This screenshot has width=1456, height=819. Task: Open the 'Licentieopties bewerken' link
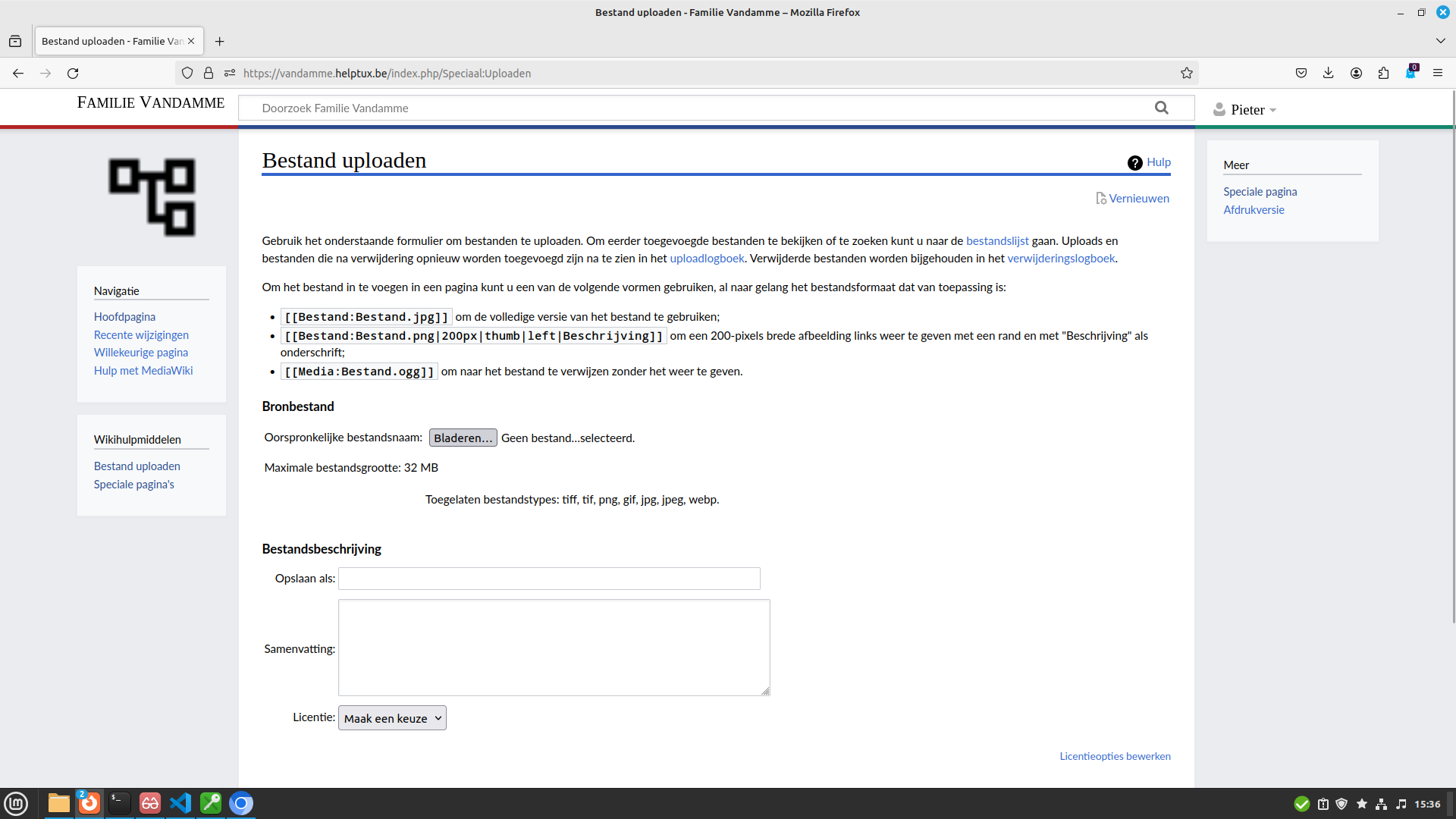(1114, 755)
